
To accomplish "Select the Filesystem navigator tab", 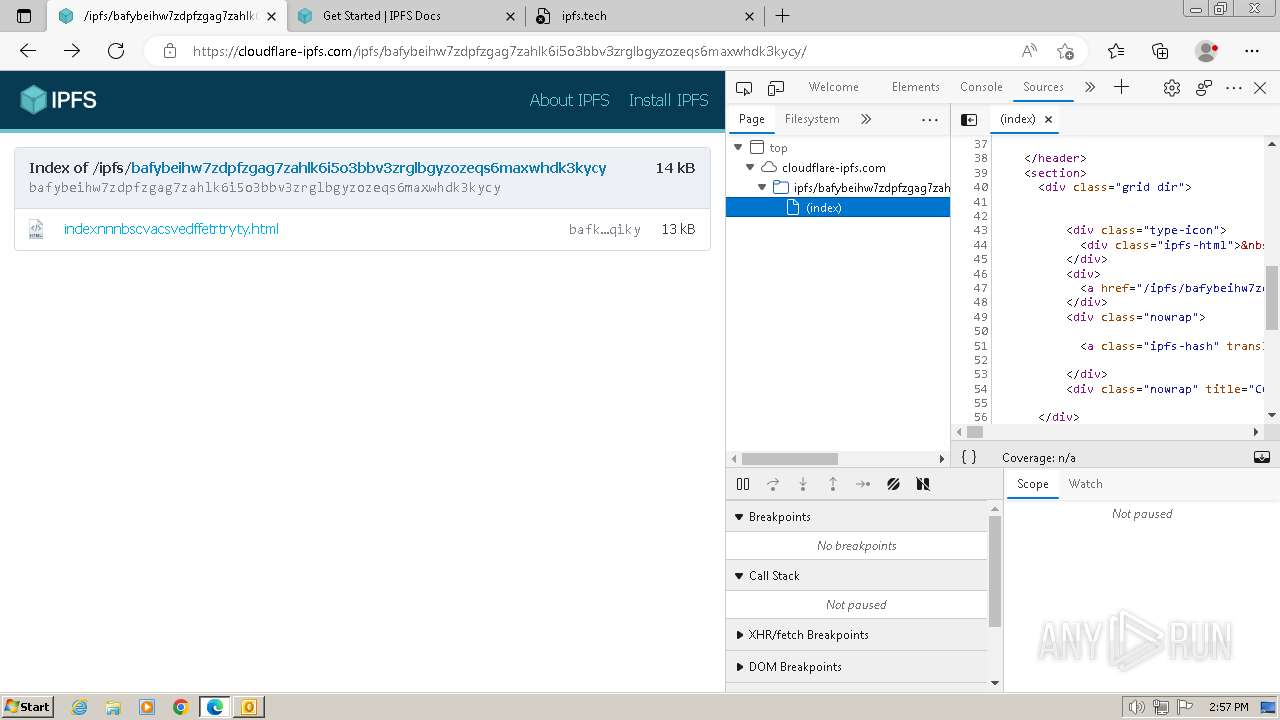I will coord(812,119).
